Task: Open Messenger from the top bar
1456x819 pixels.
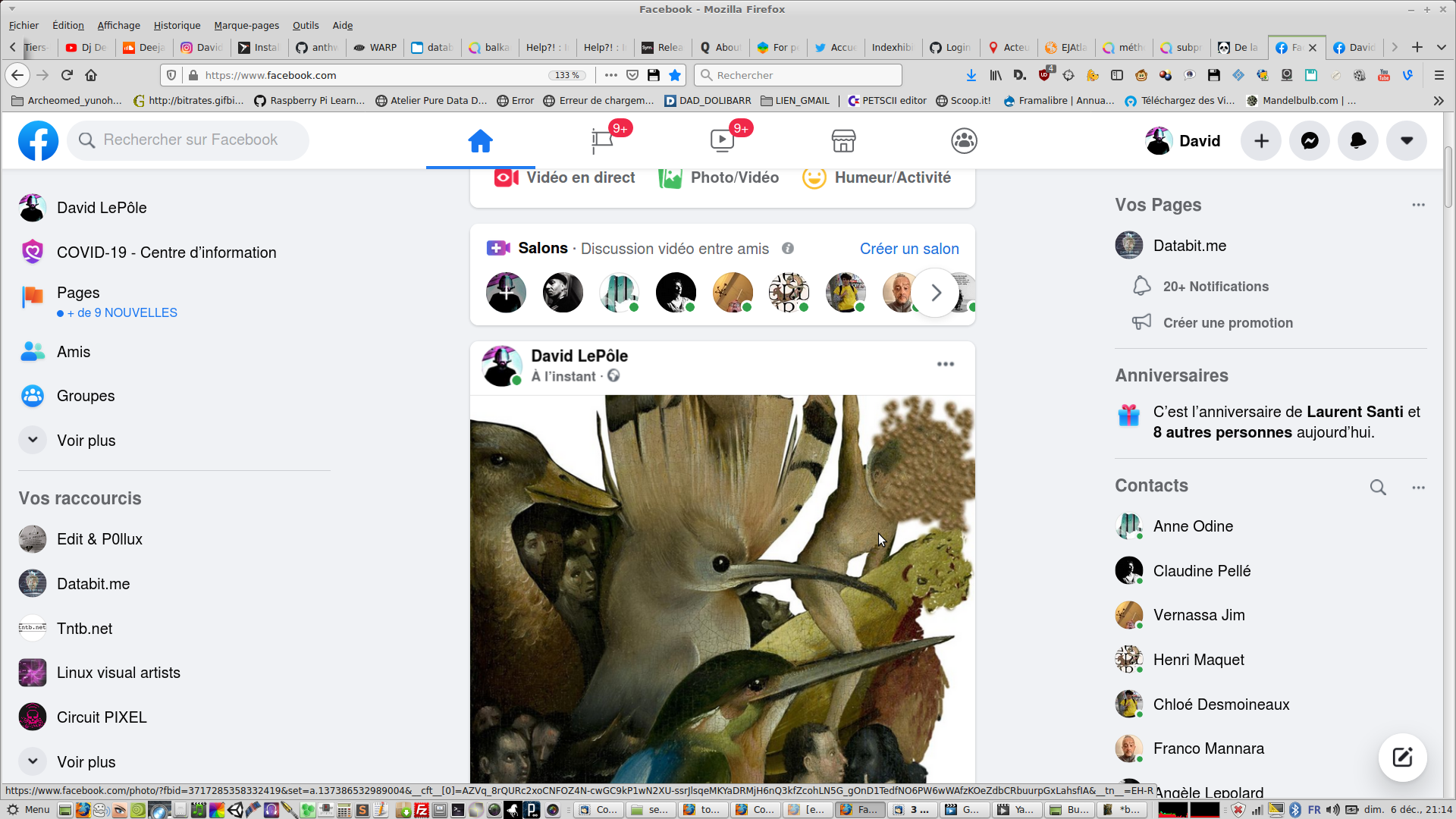Action: tap(1310, 141)
